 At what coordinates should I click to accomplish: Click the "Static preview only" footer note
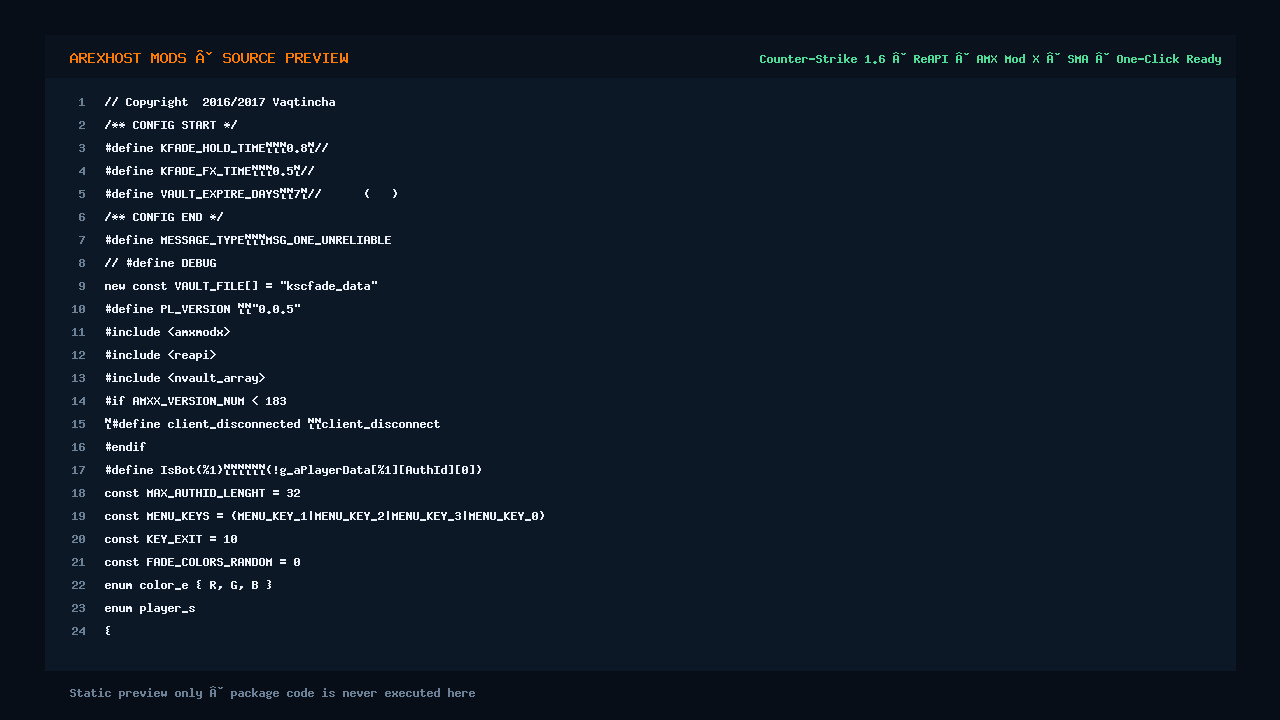coord(272,693)
